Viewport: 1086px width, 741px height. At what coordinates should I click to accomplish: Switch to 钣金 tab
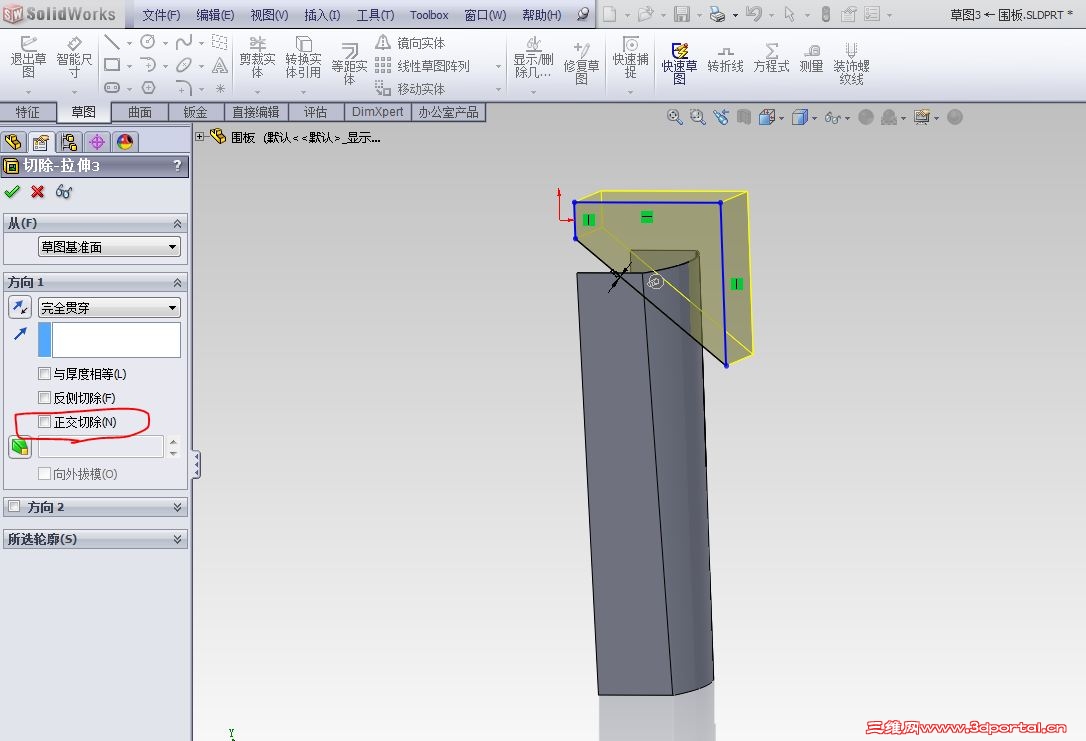click(x=195, y=112)
